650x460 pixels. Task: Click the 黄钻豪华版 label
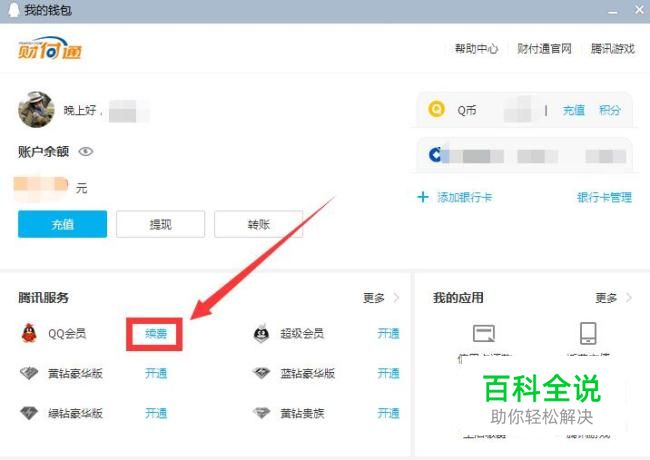[x=75, y=373]
